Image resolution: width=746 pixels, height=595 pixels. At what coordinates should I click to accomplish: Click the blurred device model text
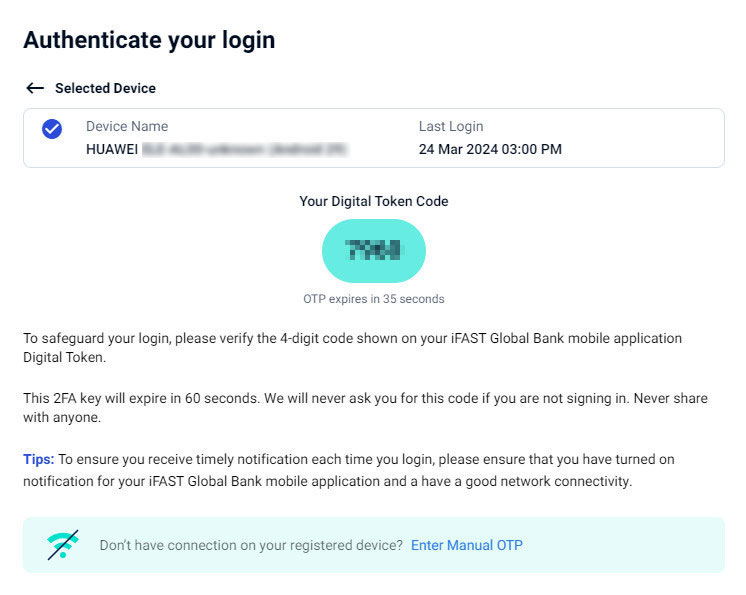click(244, 149)
